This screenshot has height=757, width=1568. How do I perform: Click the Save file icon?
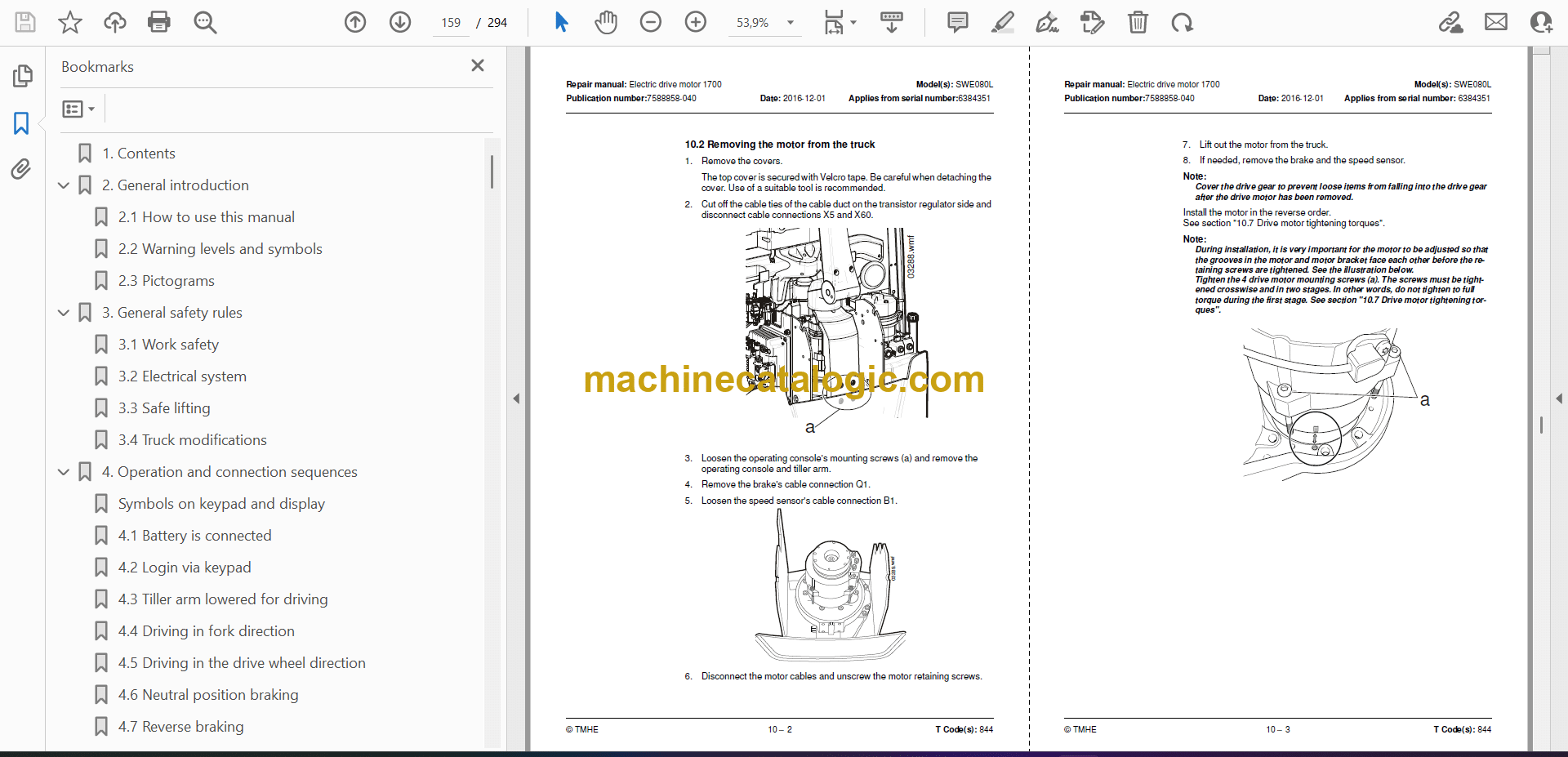[25, 22]
